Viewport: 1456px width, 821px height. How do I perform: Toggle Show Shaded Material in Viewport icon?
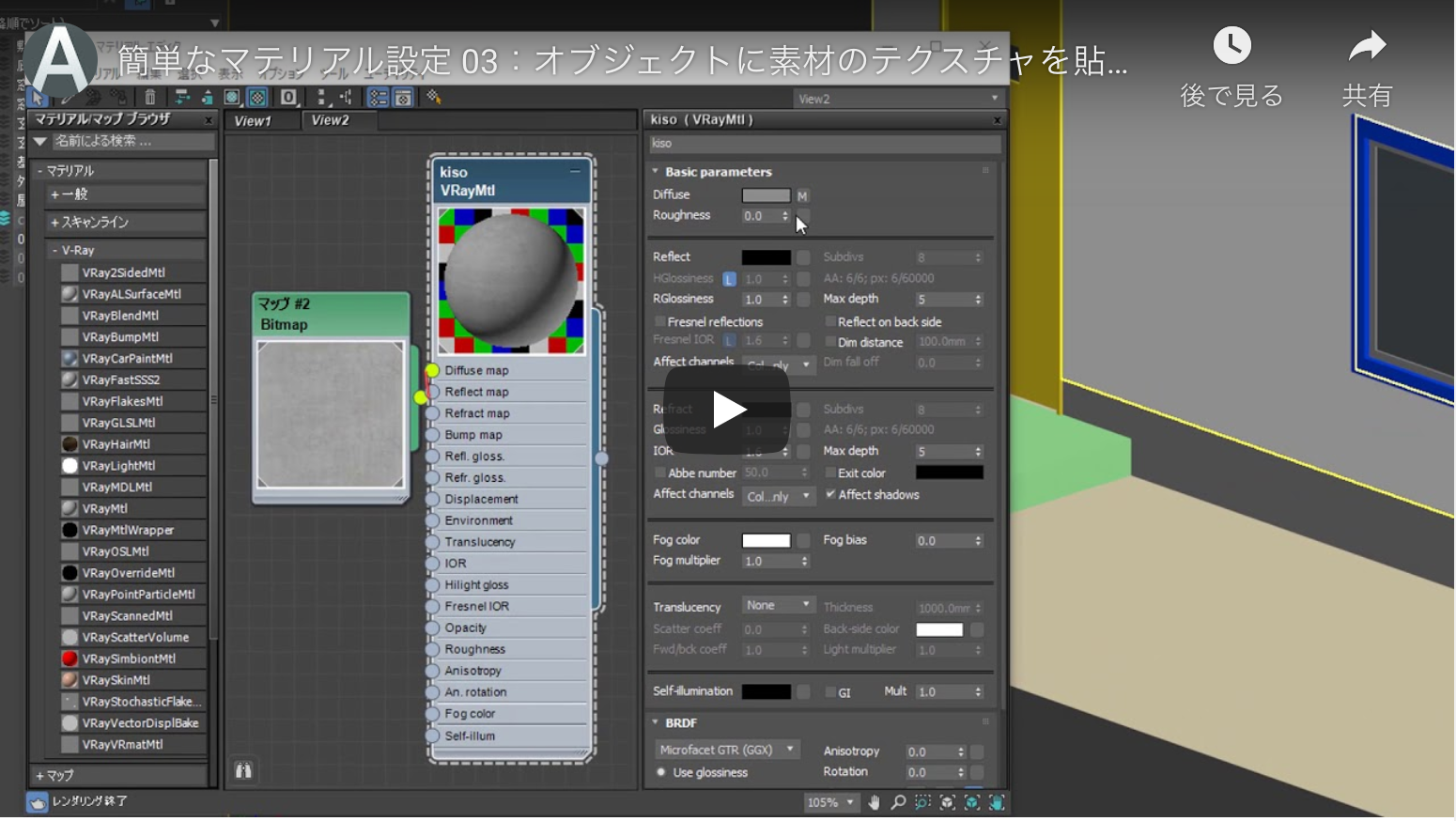[232, 97]
